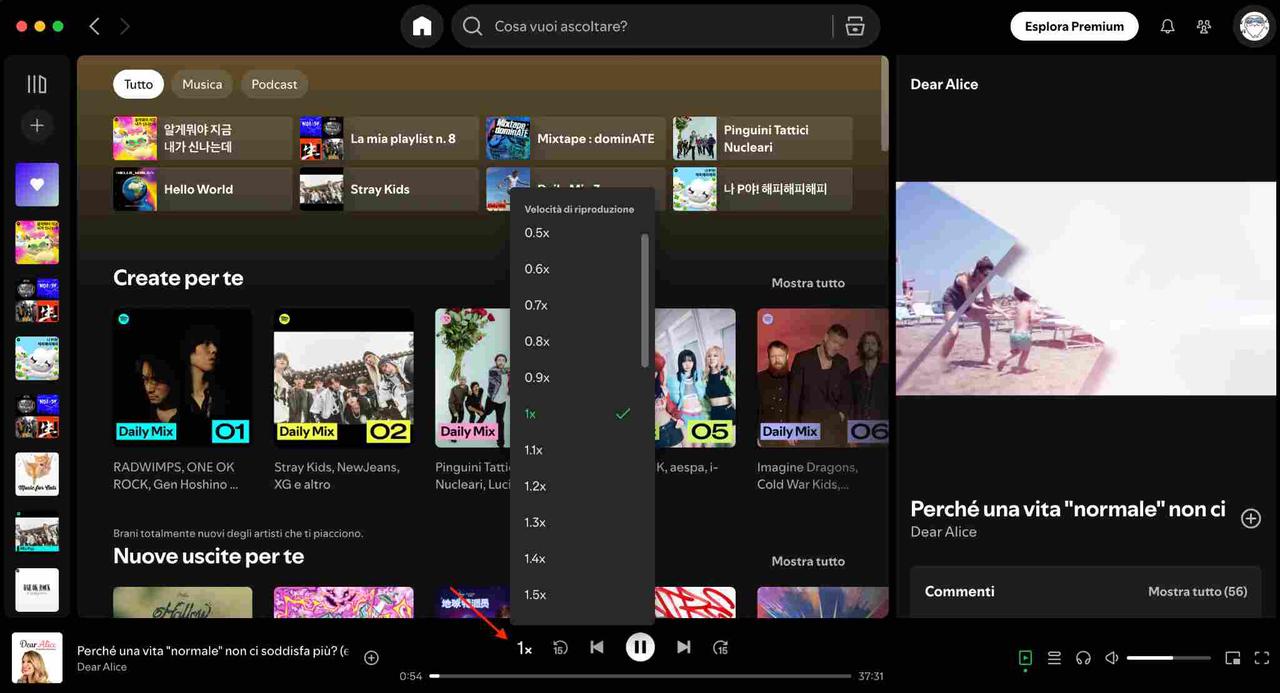Pause the current episode
Viewport: 1280px width, 693px height.
(640, 647)
